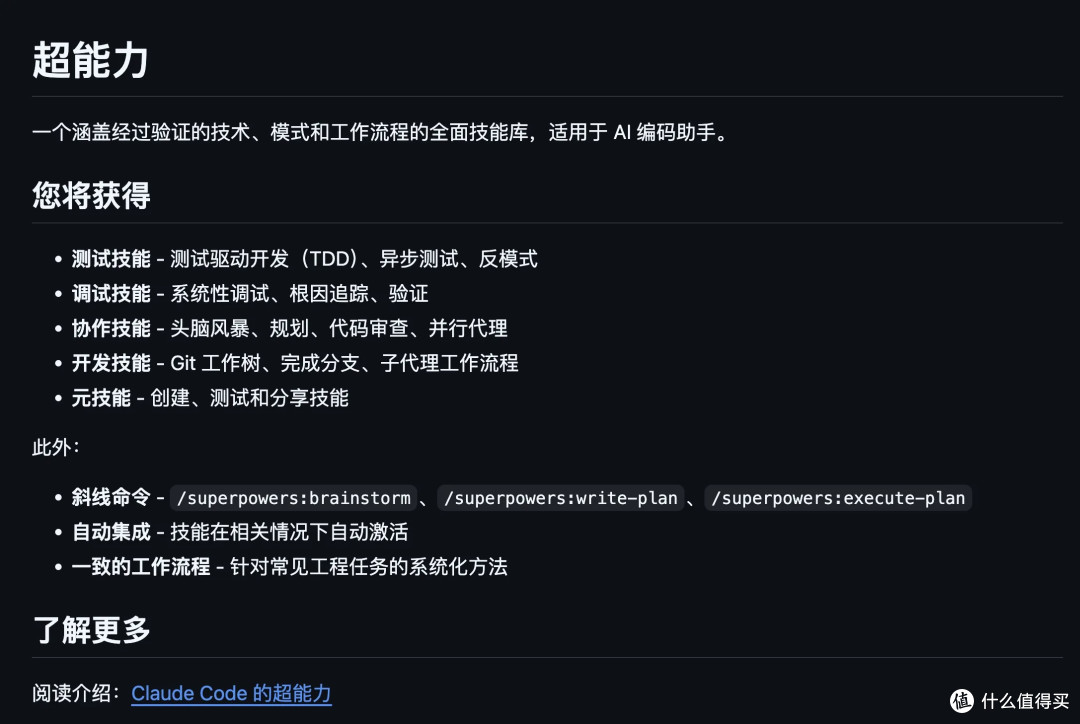Click the 什么值得买 watermark text
Screen dimensions: 1080x724
pyautogui.click(x=1025, y=701)
